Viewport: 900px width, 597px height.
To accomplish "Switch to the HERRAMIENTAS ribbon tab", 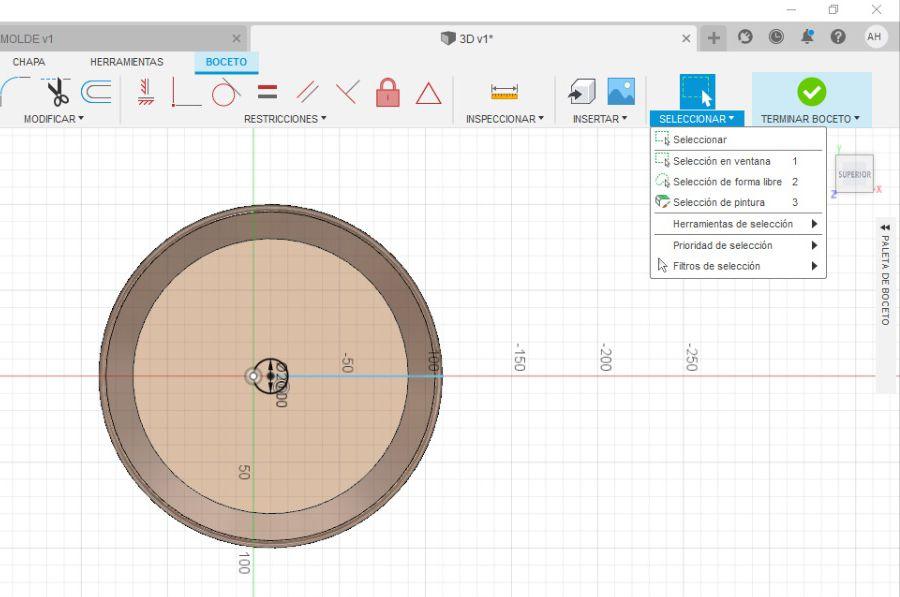I will click(x=127, y=61).
